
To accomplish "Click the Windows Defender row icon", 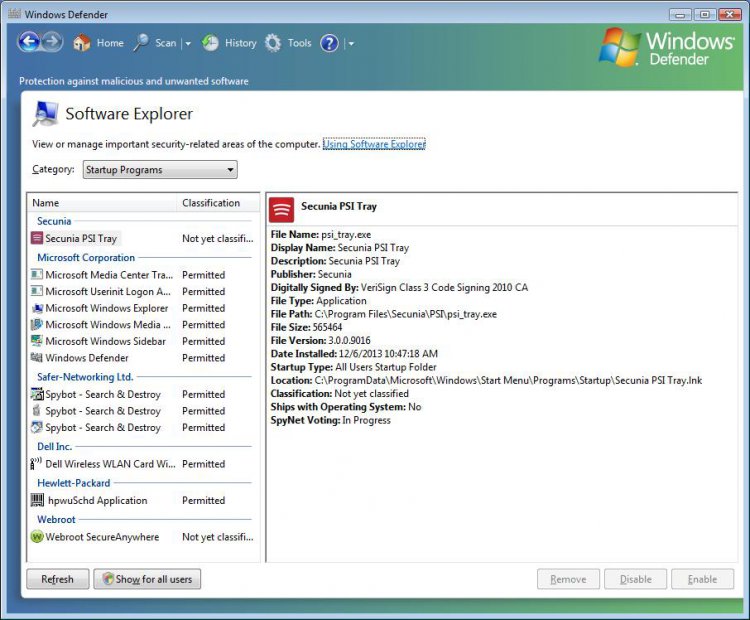I will point(37,357).
